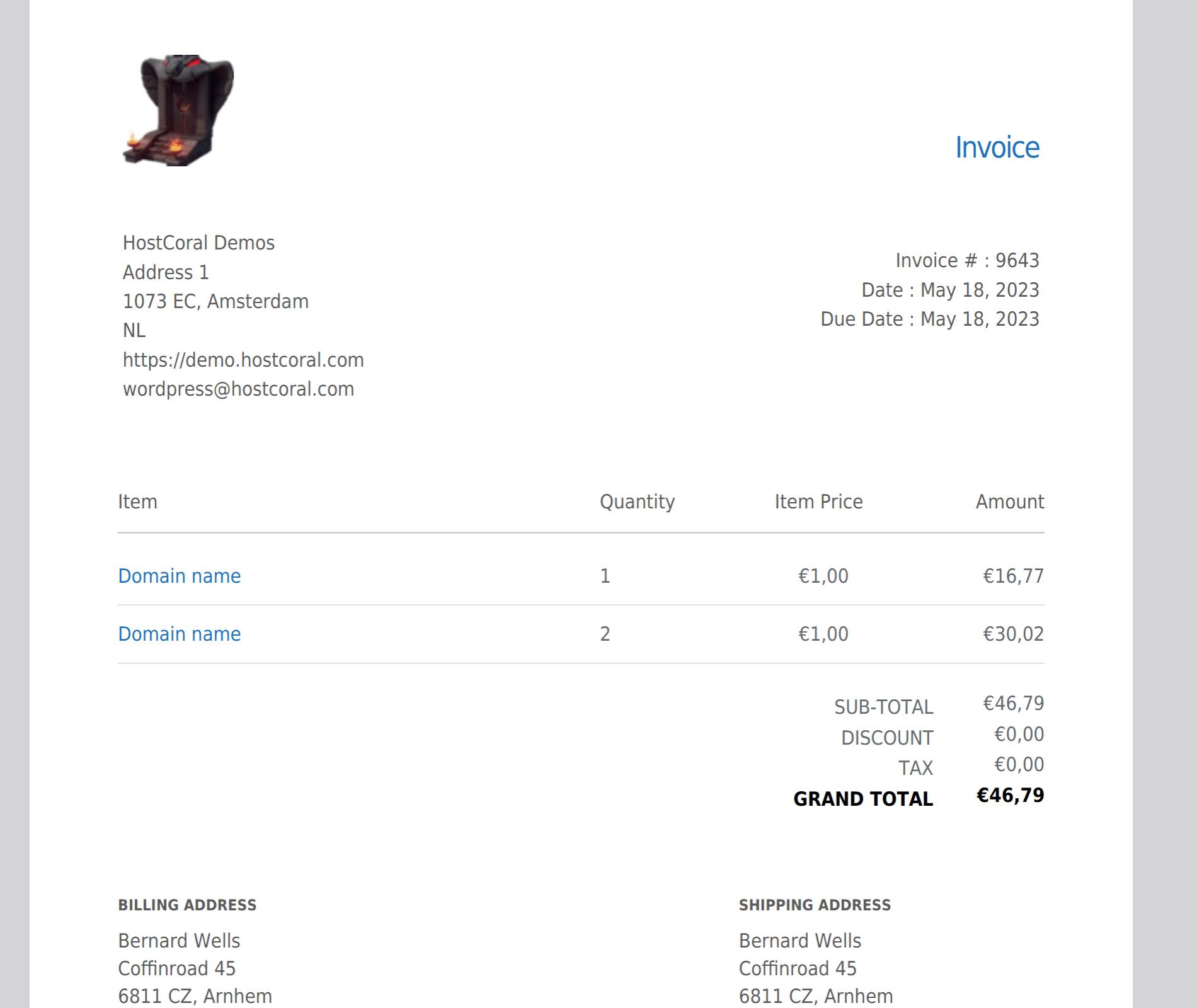Screen dimensions: 1197x1008
Task: Click the blue Invoice heading
Action: (997, 148)
